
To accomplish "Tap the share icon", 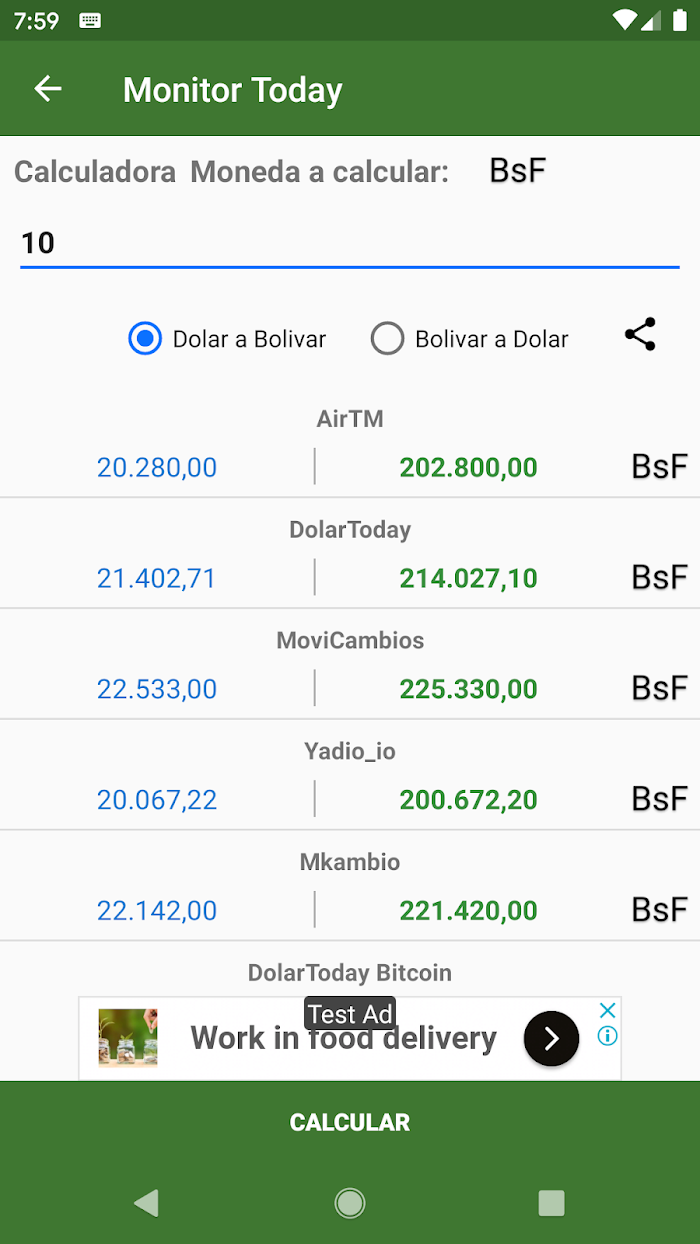I will pyautogui.click(x=640, y=334).
